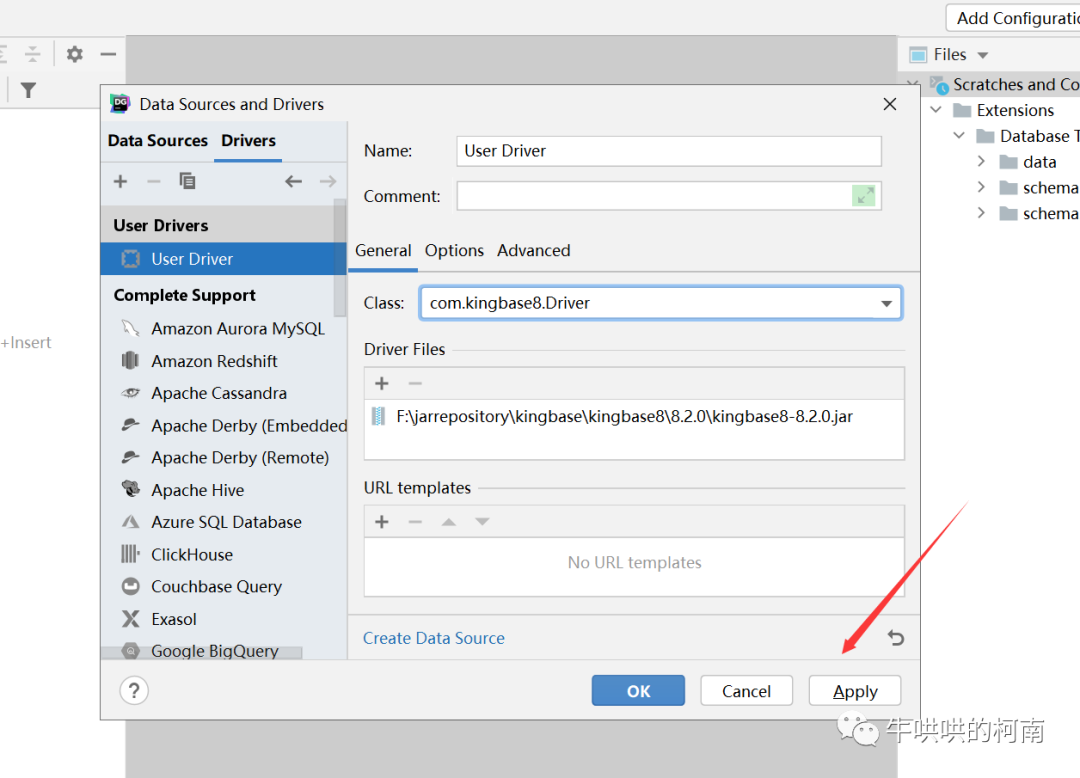Image resolution: width=1080 pixels, height=778 pixels.
Task: Select the Extensions folder label
Action: (x=1015, y=110)
